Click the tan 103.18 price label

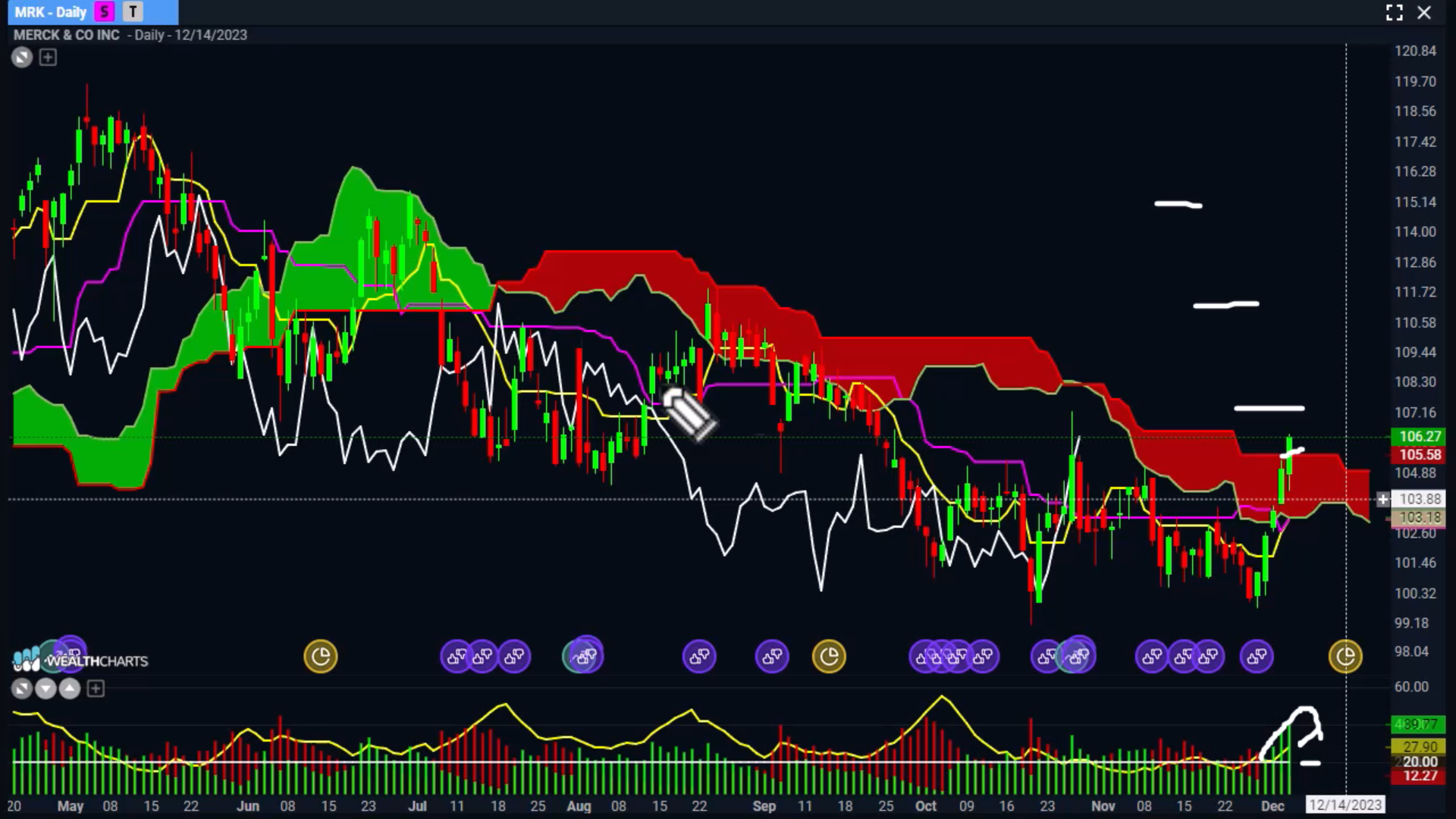(x=1420, y=518)
